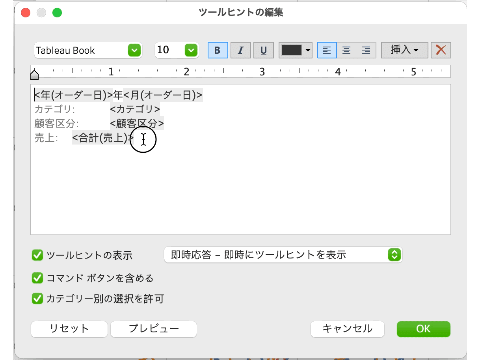Click the 顧客区分: label text
The height and width of the screenshot is (360, 480).
point(57,123)
